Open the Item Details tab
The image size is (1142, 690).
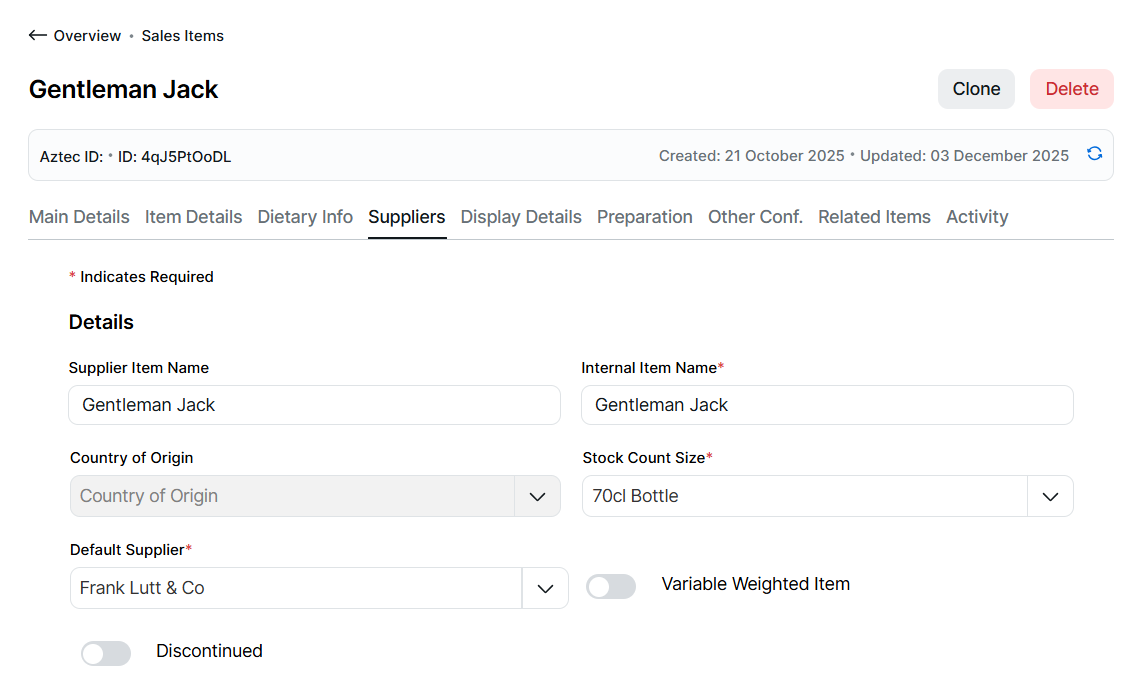pyautogui.click(x=193, y=217)
